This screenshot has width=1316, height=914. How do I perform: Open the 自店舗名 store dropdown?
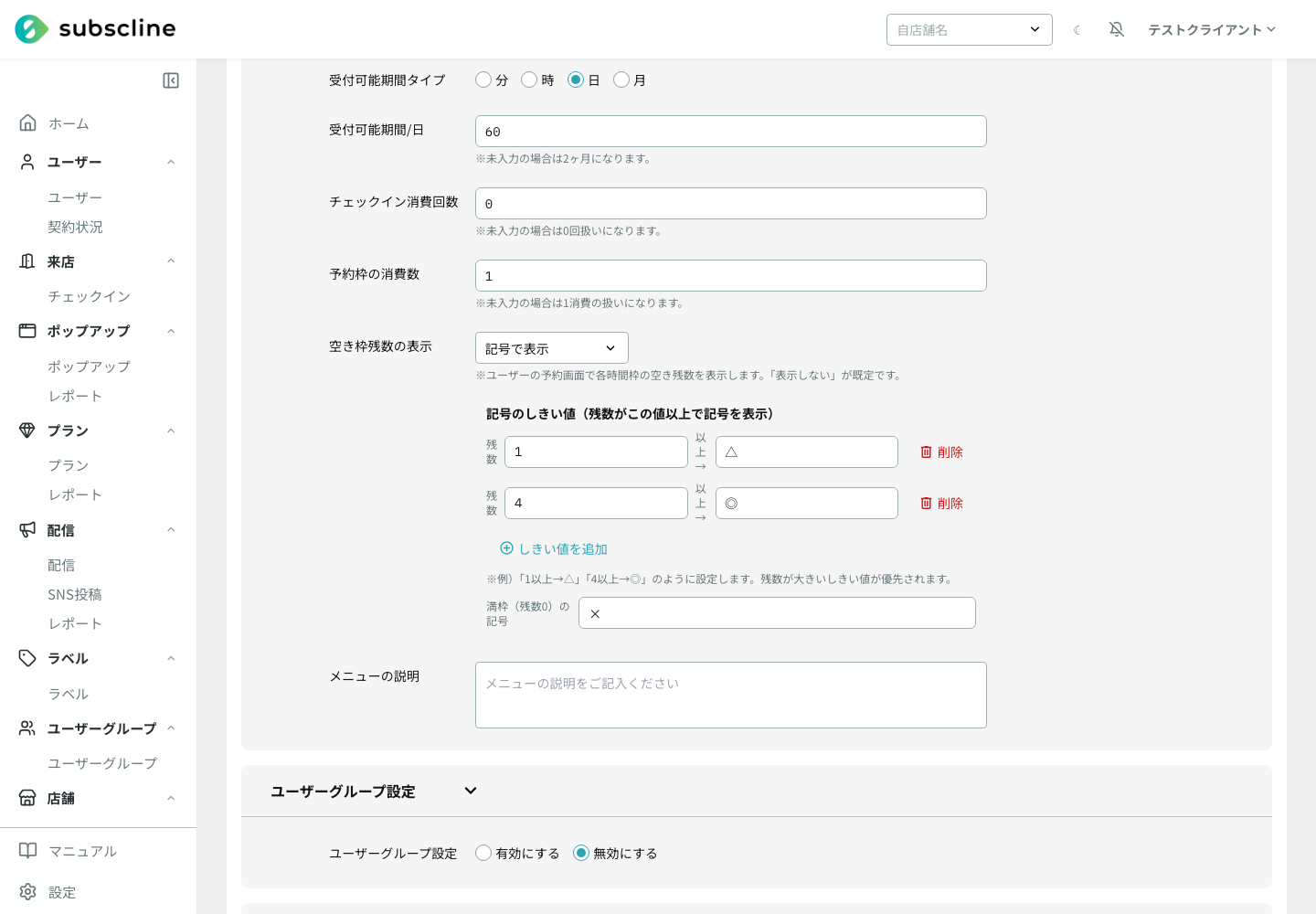pyautogui.click(x=970, y=29)
